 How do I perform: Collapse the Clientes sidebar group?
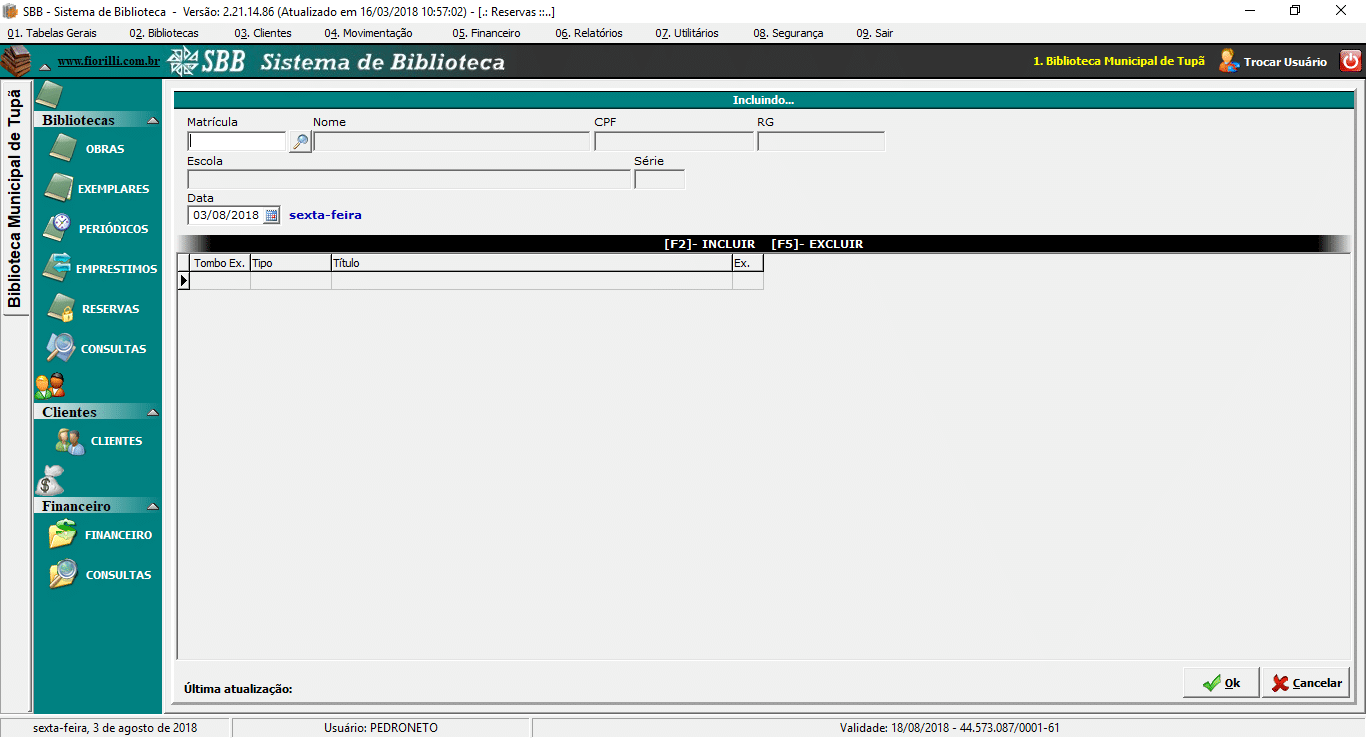pyautogui.click(x=152, y=412)
